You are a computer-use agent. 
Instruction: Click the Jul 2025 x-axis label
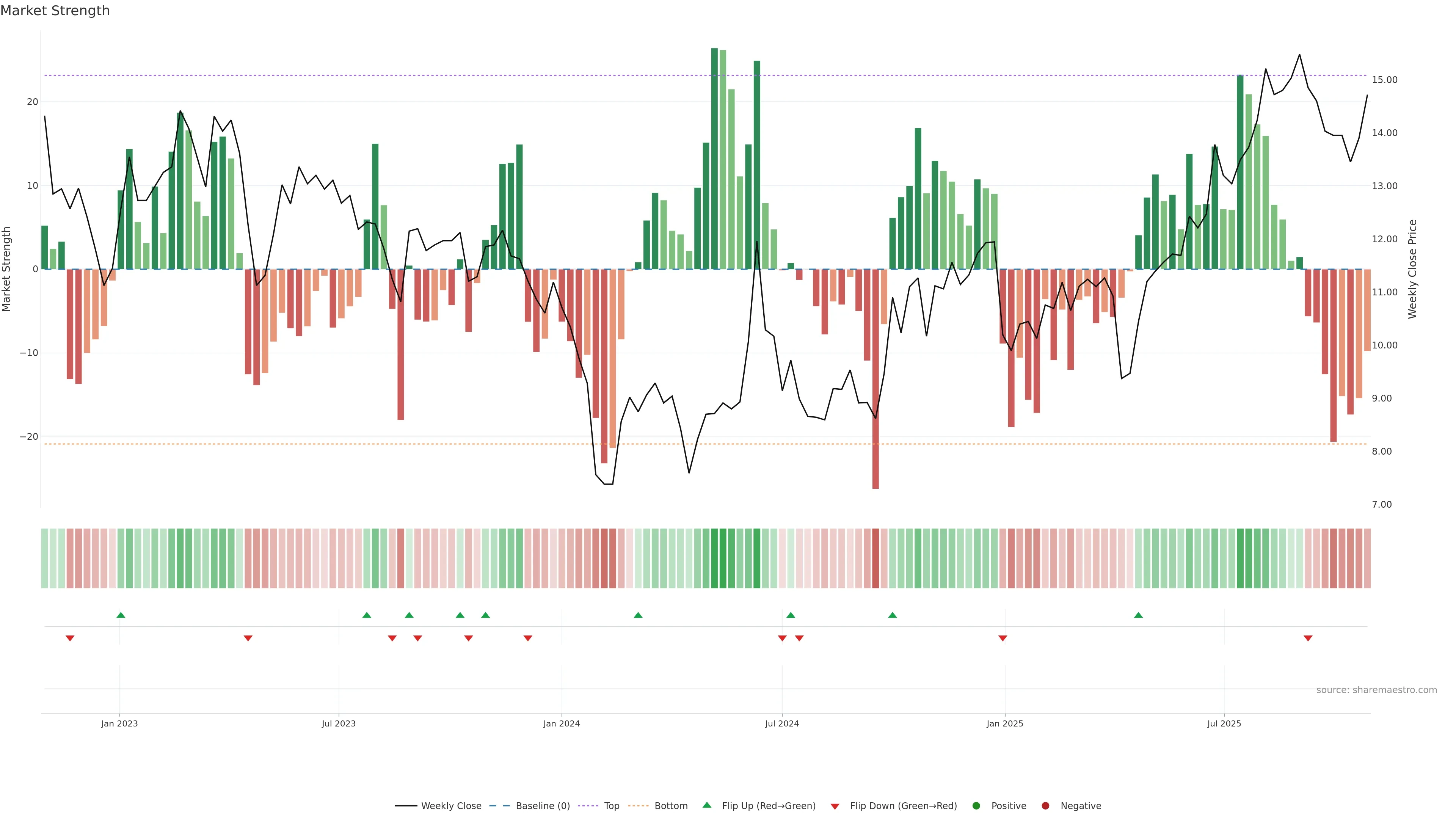coord(1224,723)
